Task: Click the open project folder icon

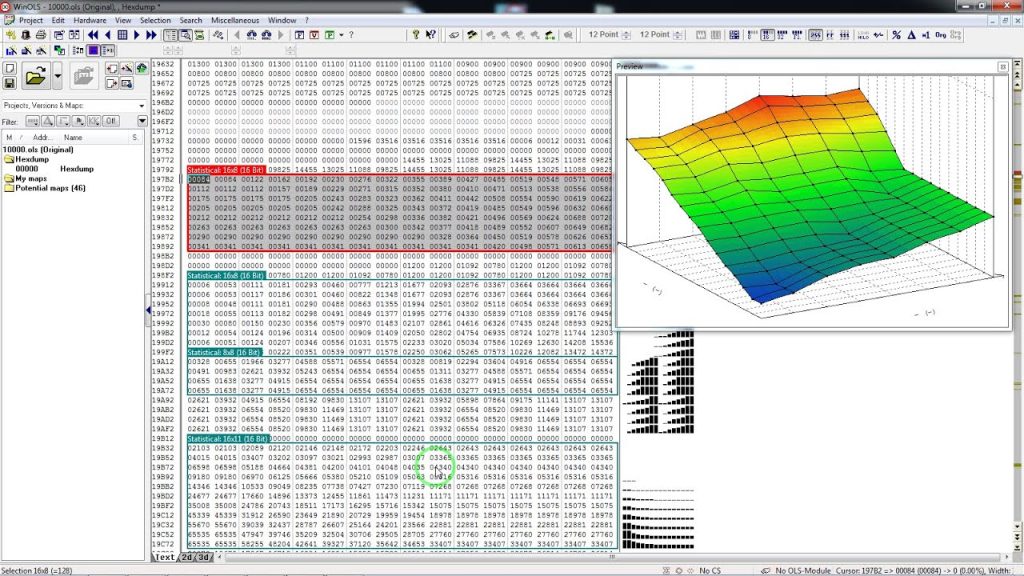Action: (x=36, y=76)
